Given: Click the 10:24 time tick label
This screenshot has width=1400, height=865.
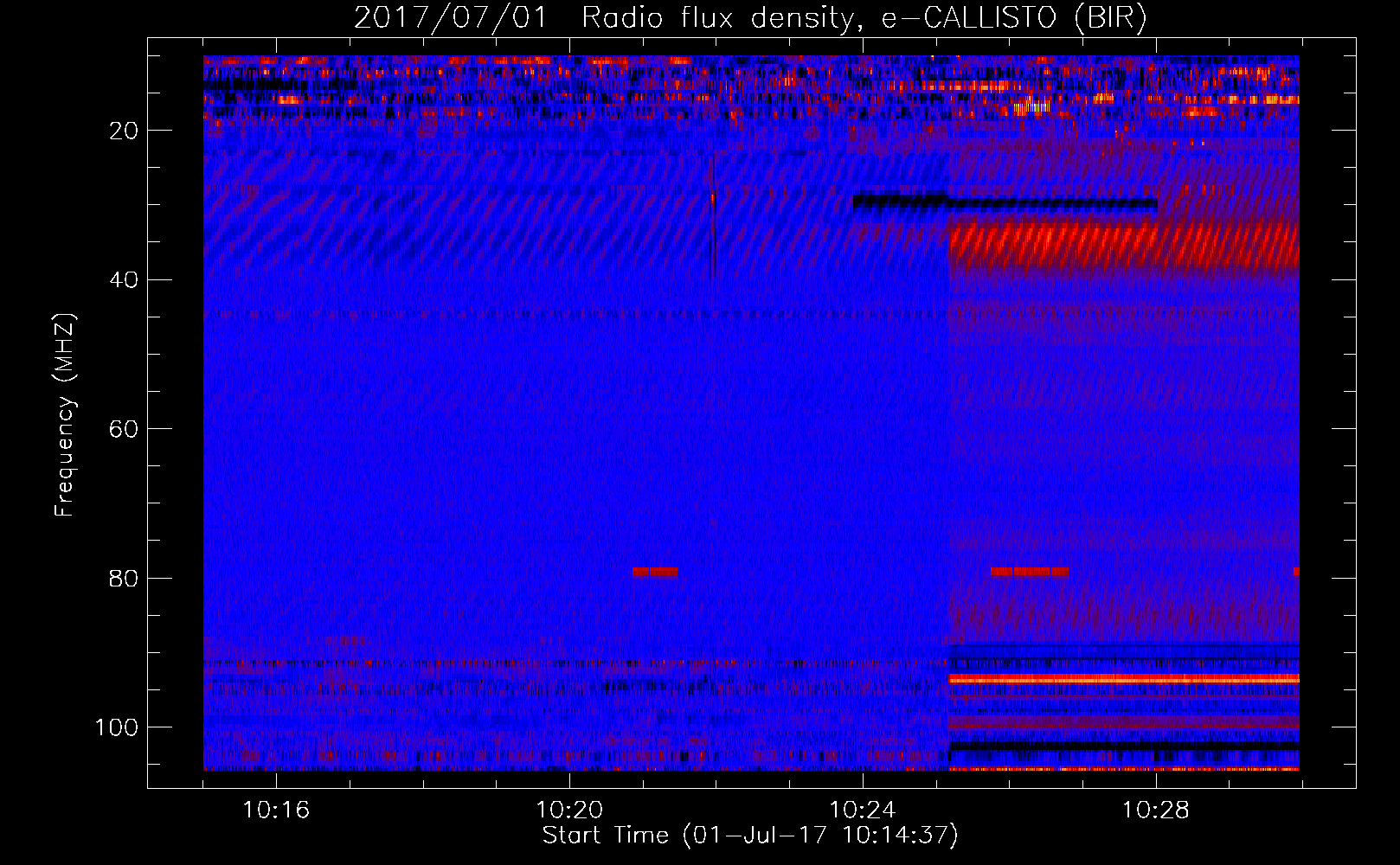Looking at the screenshot, I should pos(863,811).
